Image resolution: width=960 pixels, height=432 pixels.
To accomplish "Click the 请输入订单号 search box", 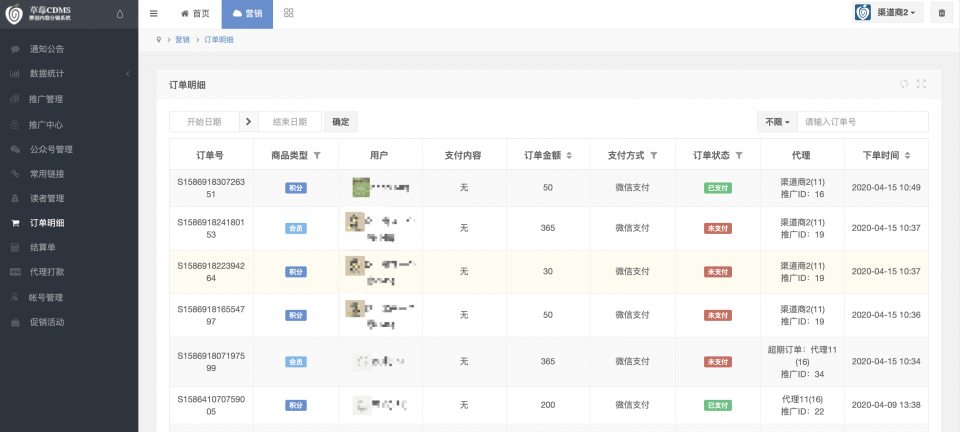I will coord(862,122).
